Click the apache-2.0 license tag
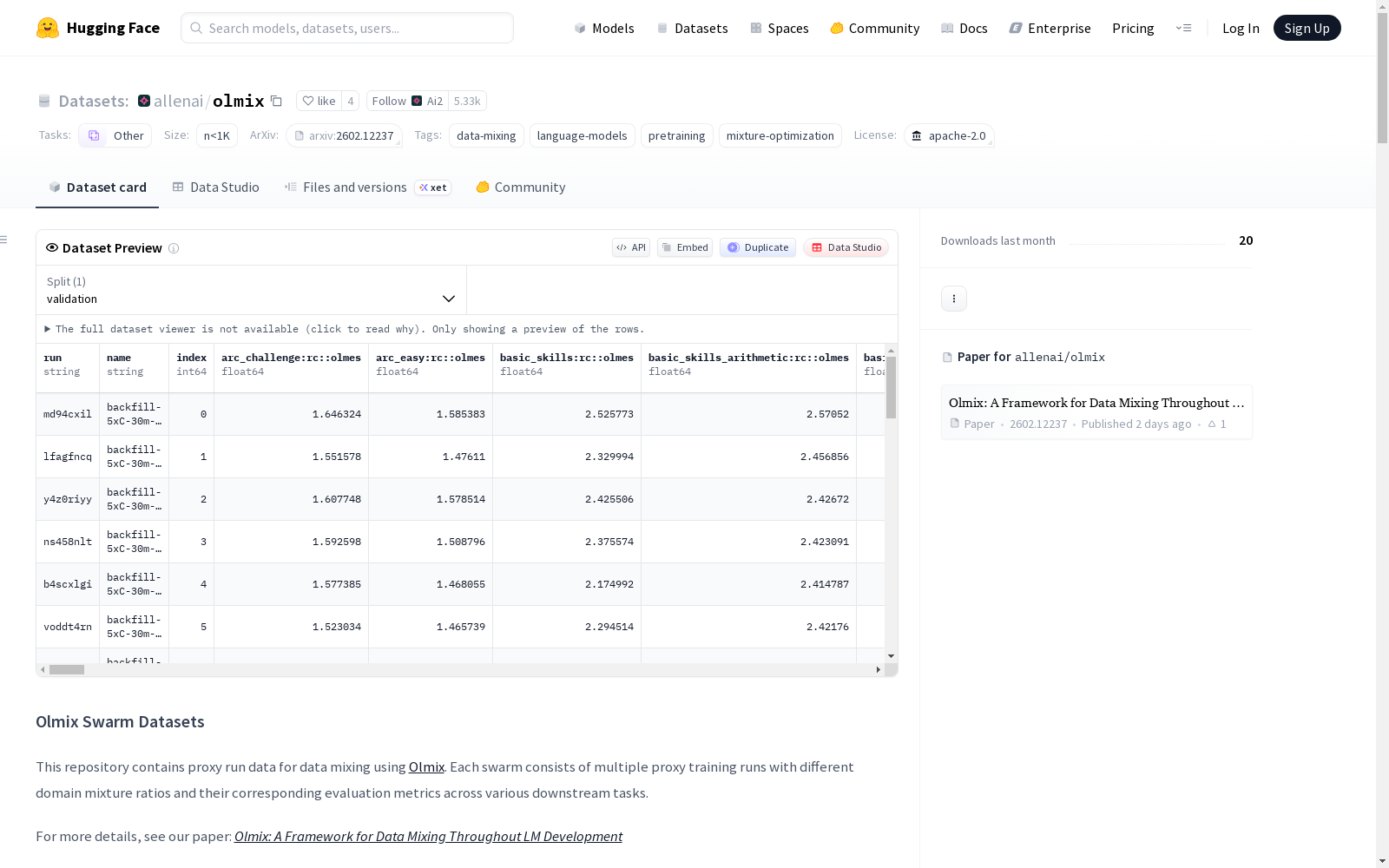The width and height of the screenshot is (1389, 868). pos(949,135)
